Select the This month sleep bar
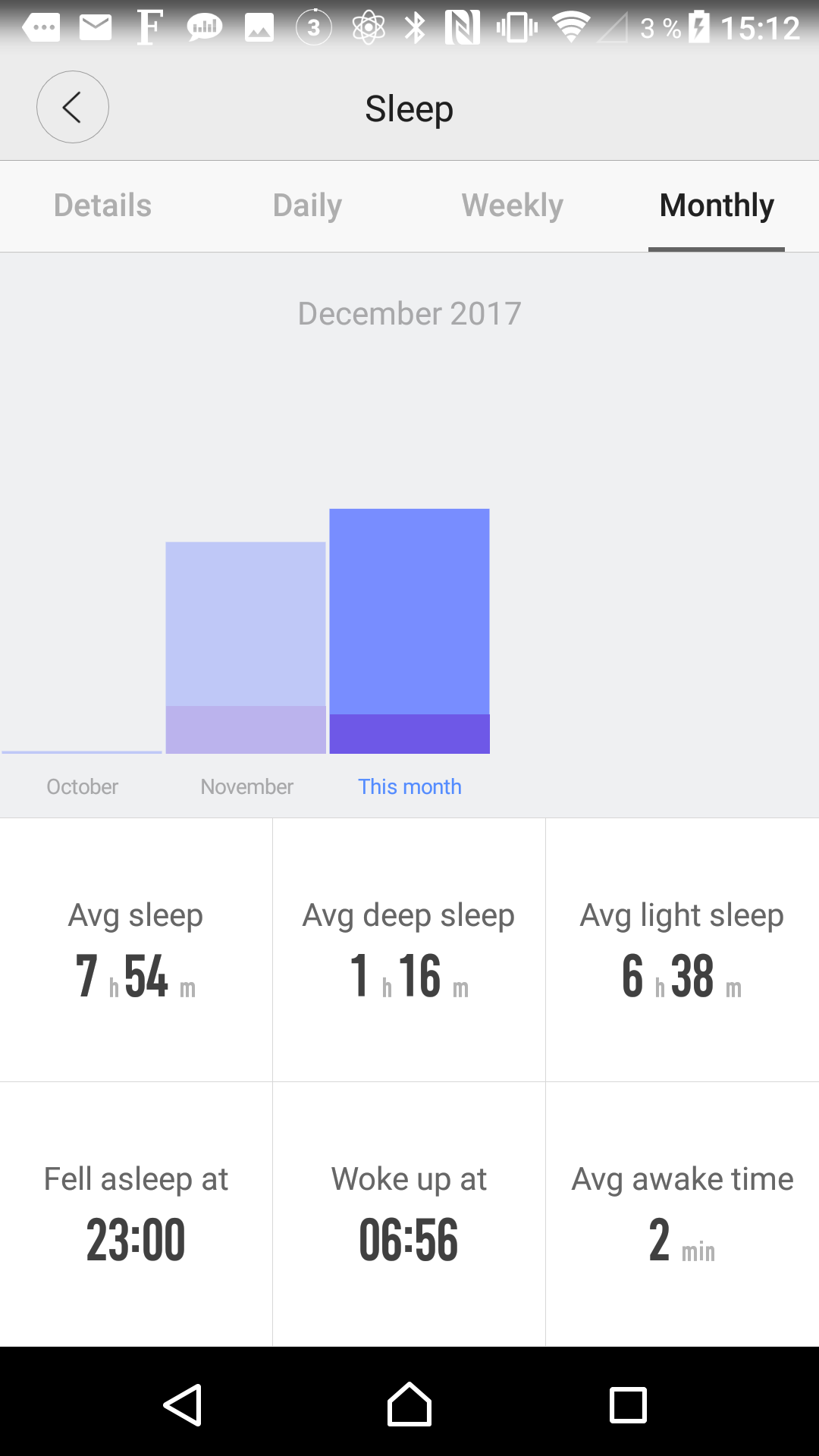Screen dimensions: 819x1456 [409, 631]
